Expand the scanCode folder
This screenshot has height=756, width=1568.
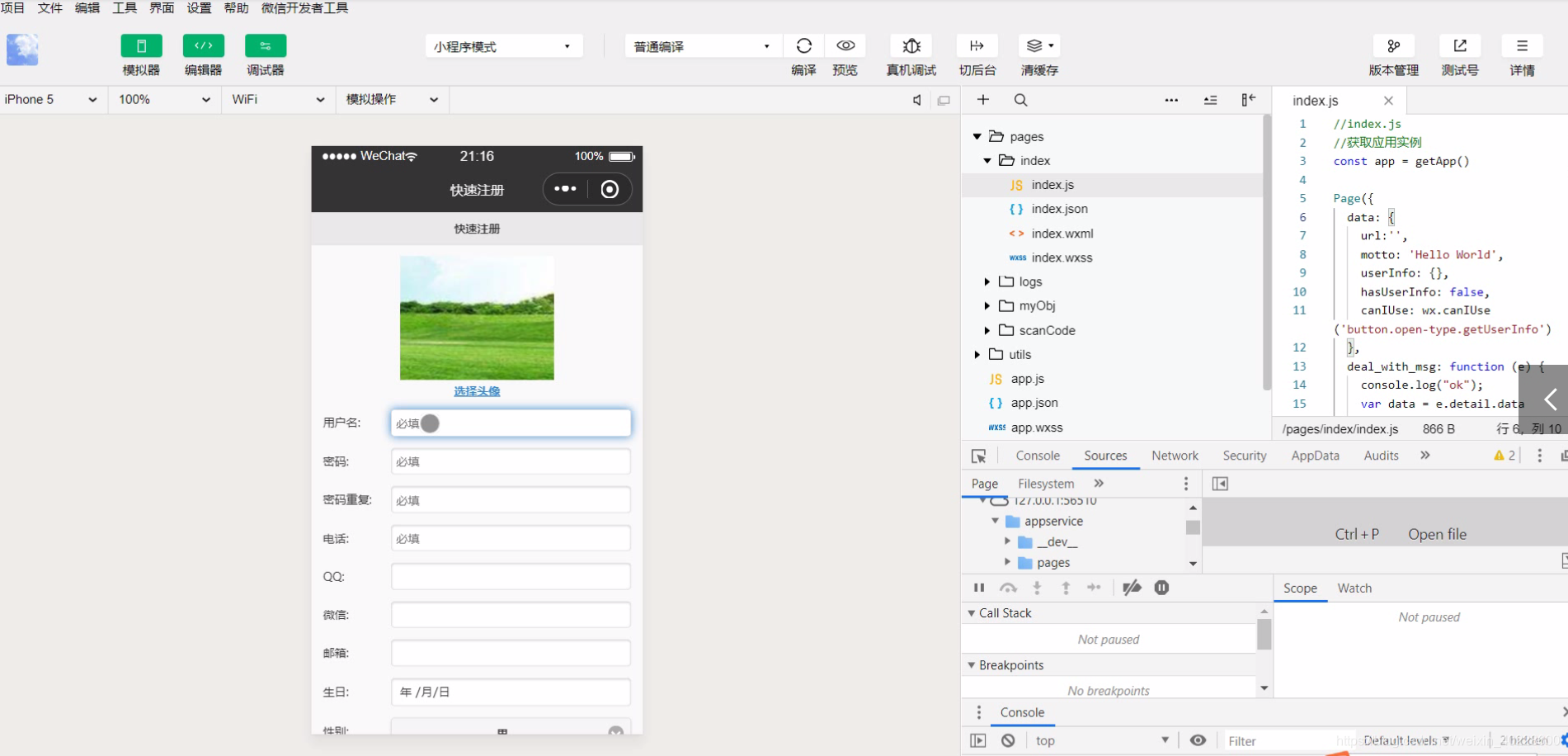click(x=987, y=330)
